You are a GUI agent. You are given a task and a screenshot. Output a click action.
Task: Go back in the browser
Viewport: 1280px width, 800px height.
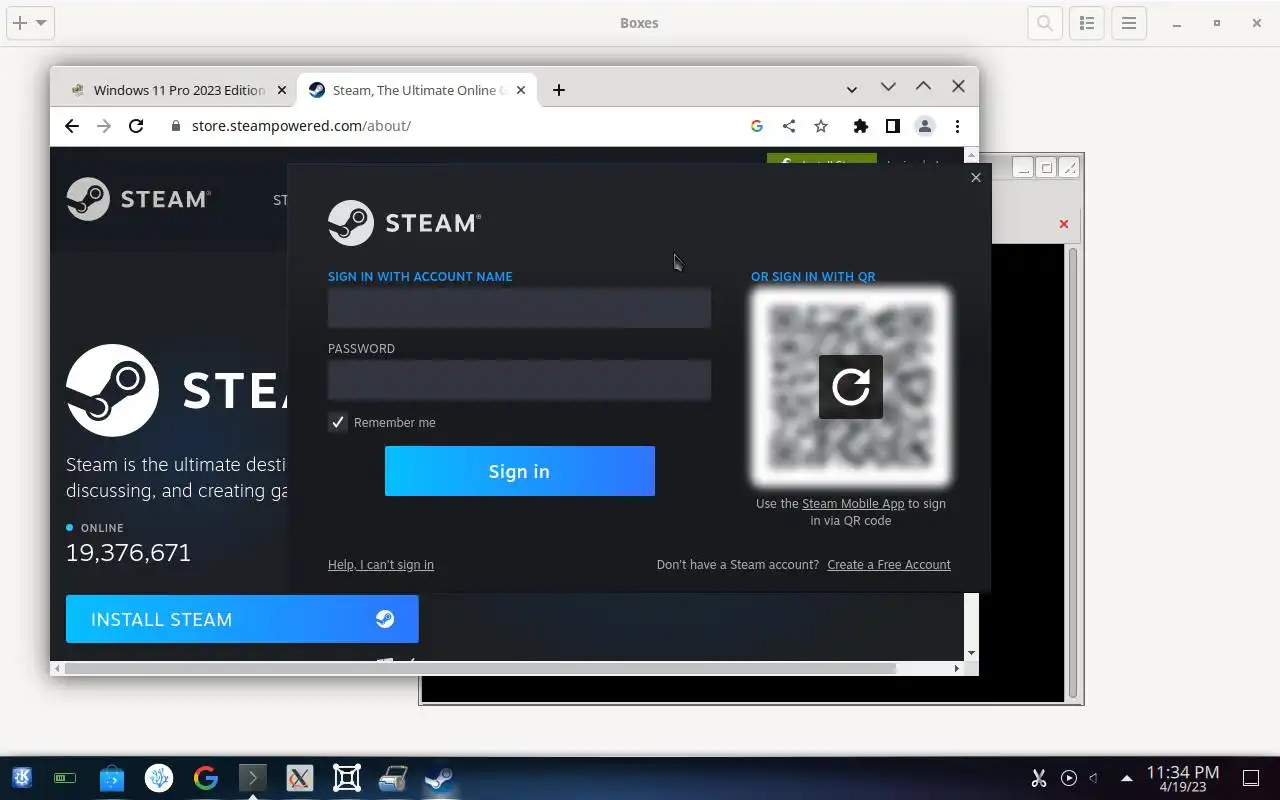point(72,126)
